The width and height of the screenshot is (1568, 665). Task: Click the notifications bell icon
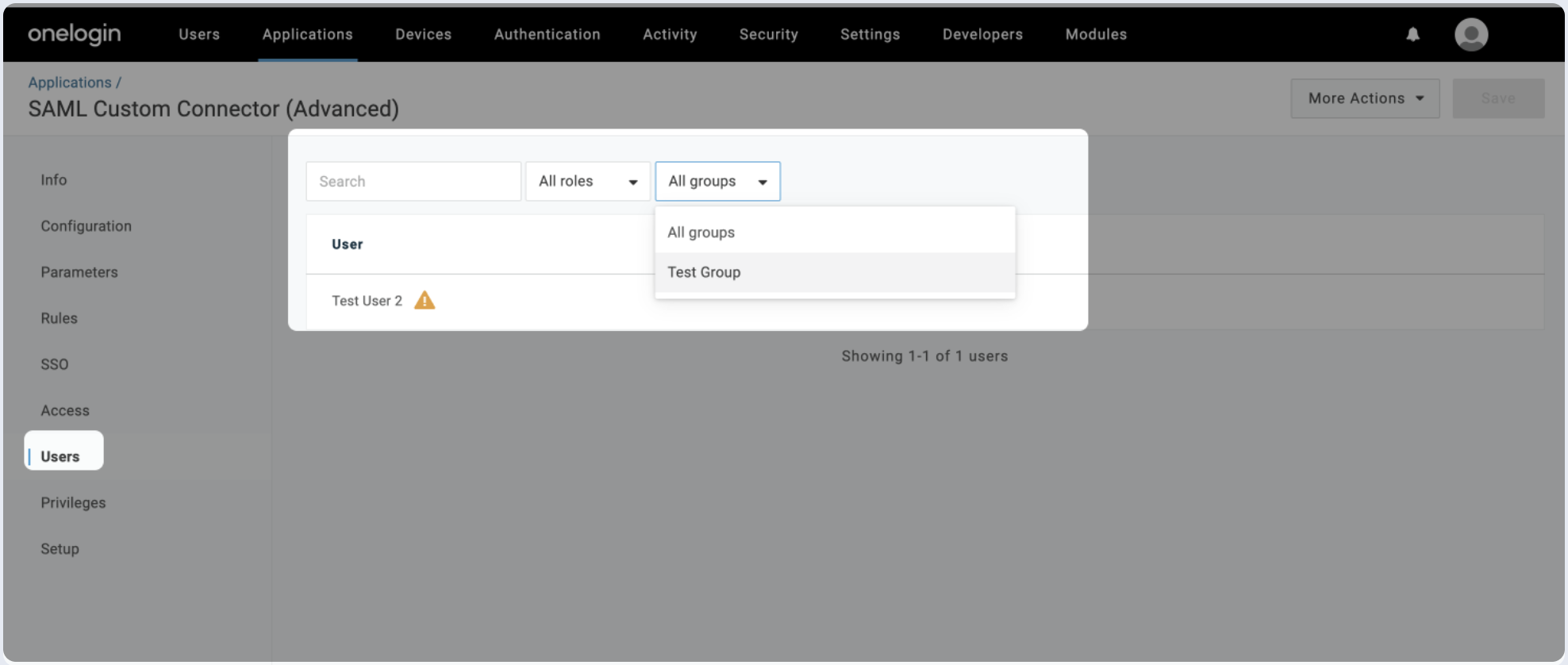[1412, 34]
